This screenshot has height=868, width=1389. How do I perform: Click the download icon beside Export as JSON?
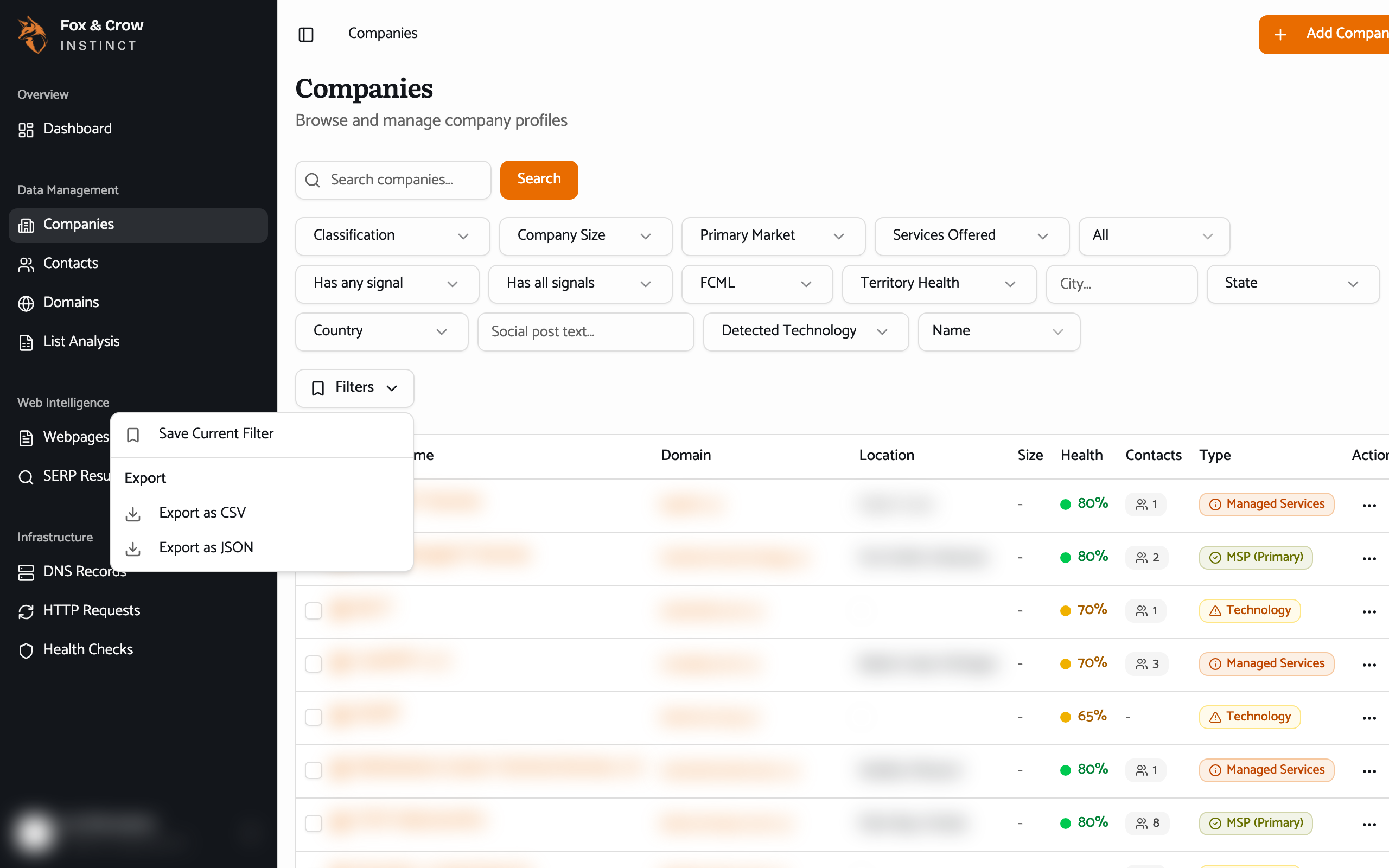click(132, 548)
